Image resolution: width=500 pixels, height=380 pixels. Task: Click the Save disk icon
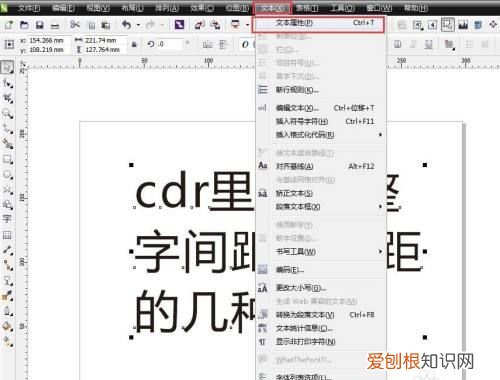click(40, 25)
